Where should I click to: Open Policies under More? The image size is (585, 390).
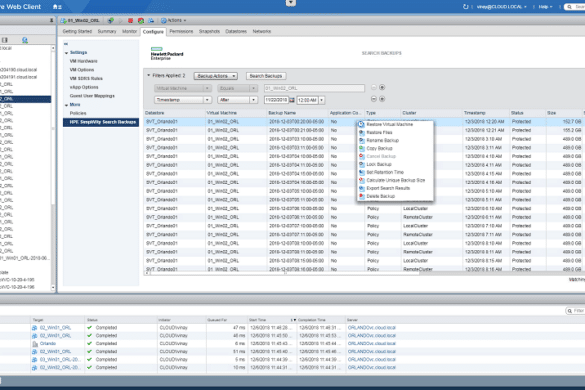[x=78, y=113]
